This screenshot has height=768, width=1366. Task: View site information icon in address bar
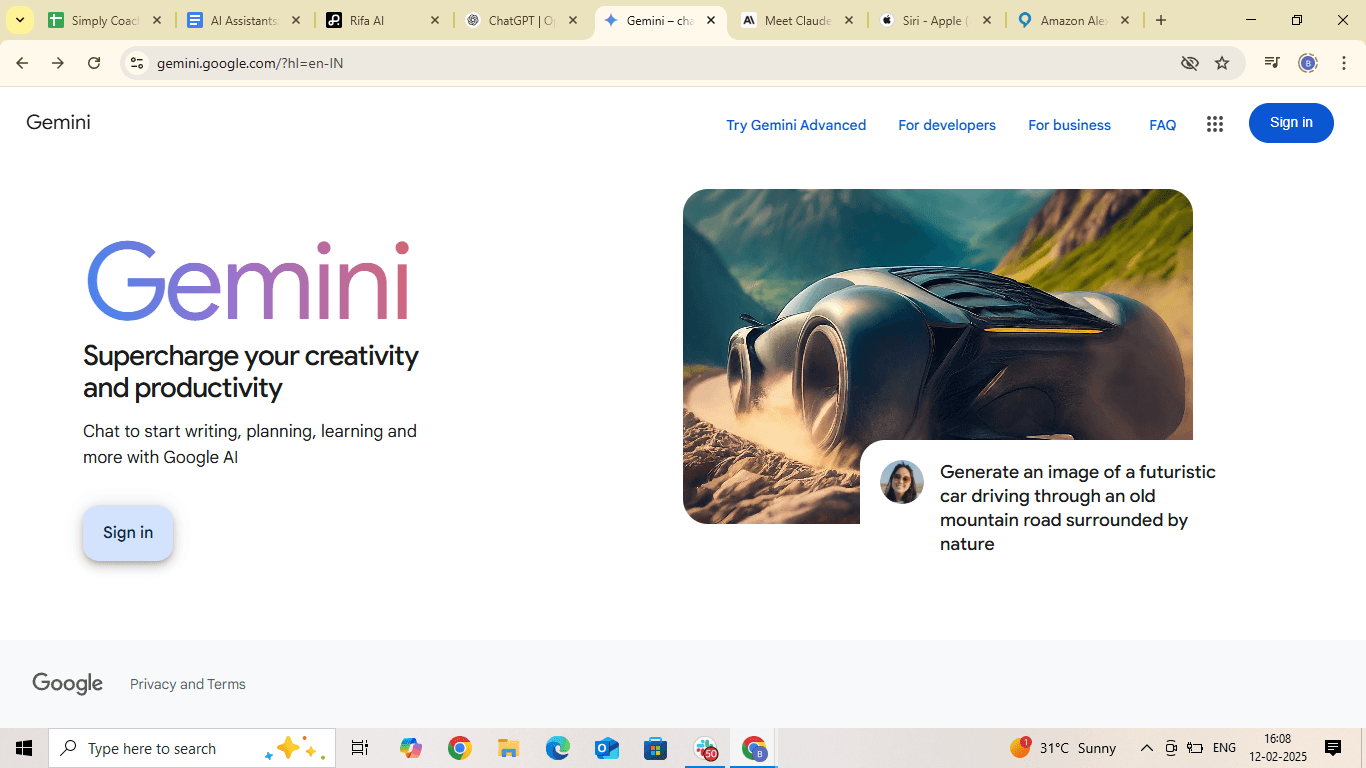tap(137, 63)
